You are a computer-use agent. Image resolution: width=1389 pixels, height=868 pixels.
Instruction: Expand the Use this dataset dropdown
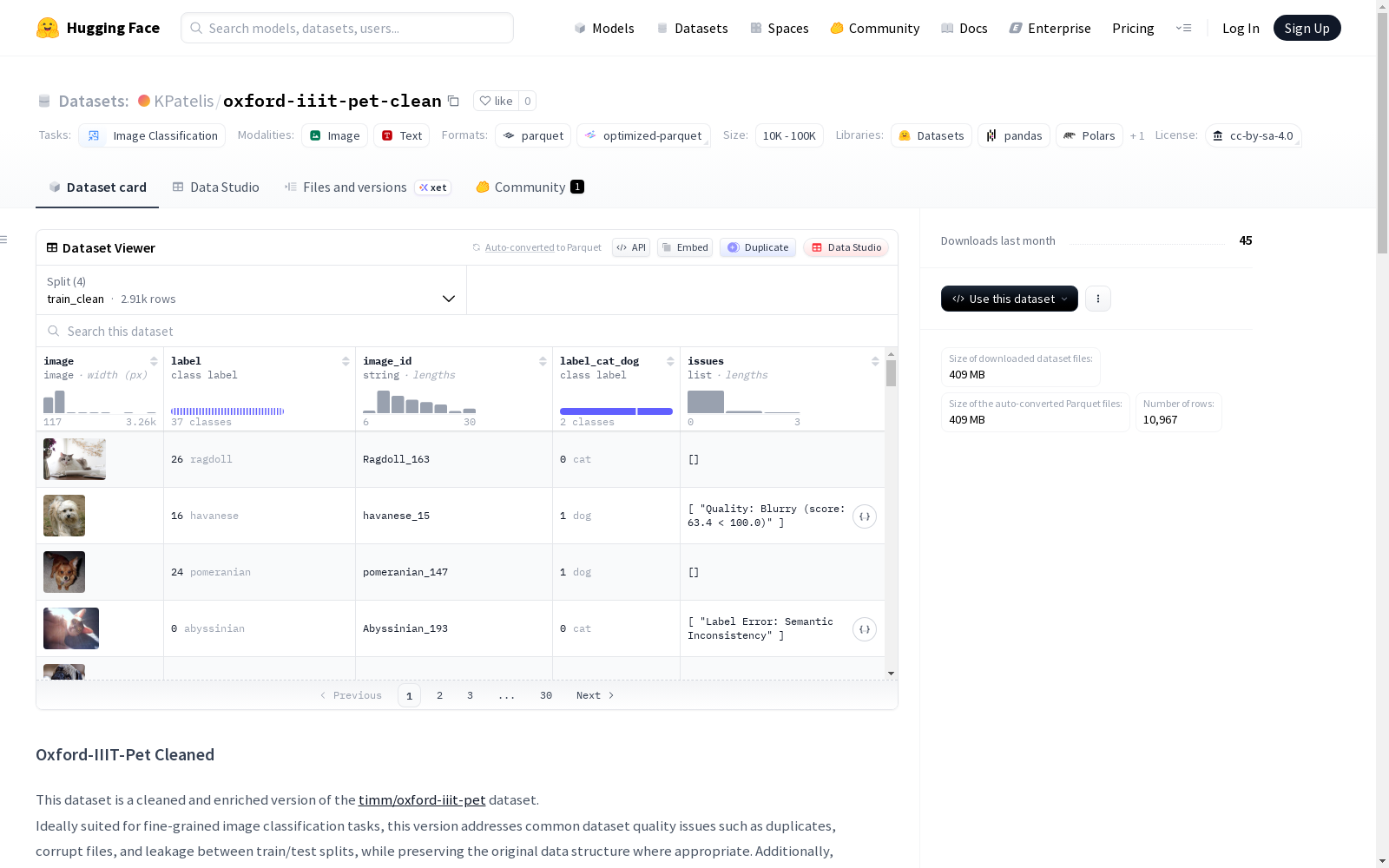pyautogui.click(x=1010, y=299)
